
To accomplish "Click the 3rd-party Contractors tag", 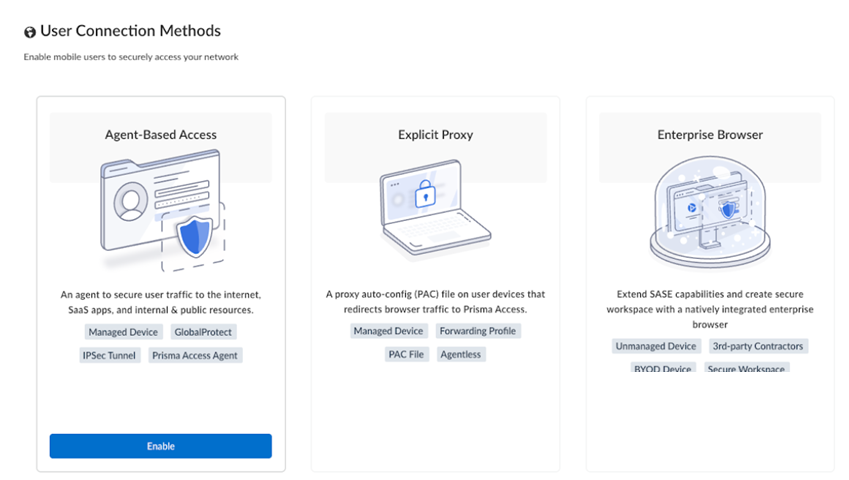I will click(757, 346).
